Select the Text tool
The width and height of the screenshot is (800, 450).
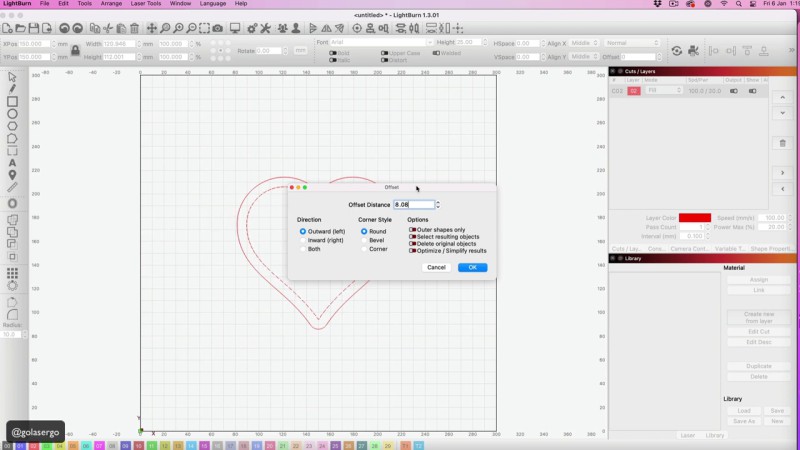[x=13, y=162]
